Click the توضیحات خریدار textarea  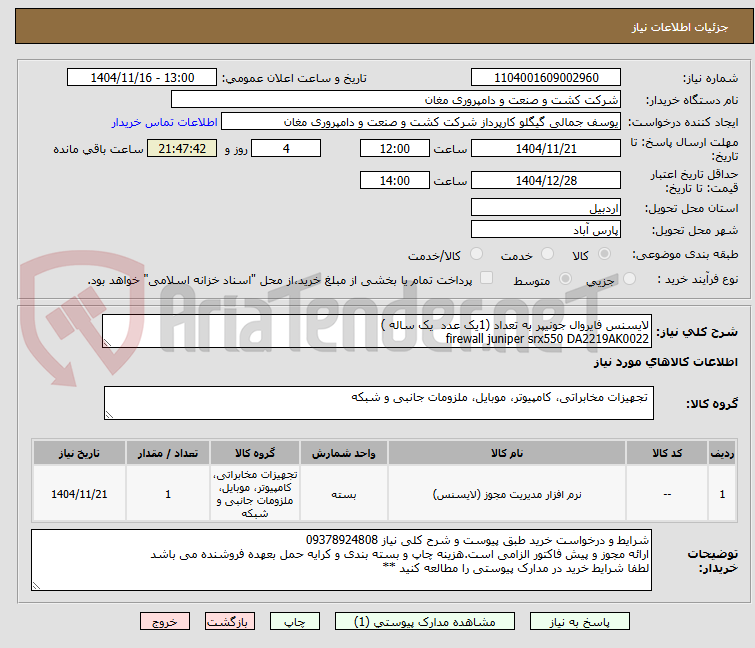pos(341,560)
